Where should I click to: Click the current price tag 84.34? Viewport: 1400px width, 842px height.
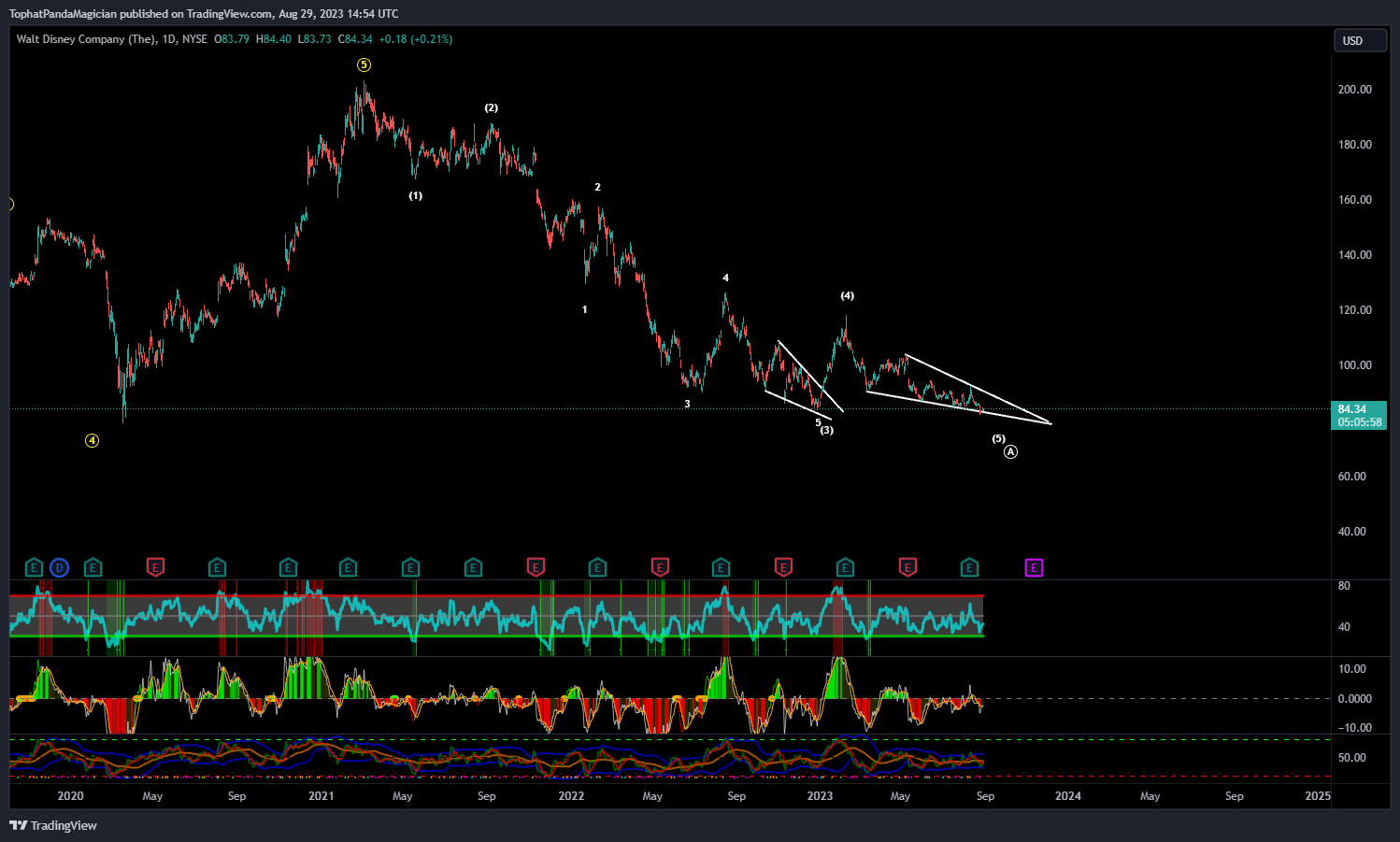tap(1358, 409)
